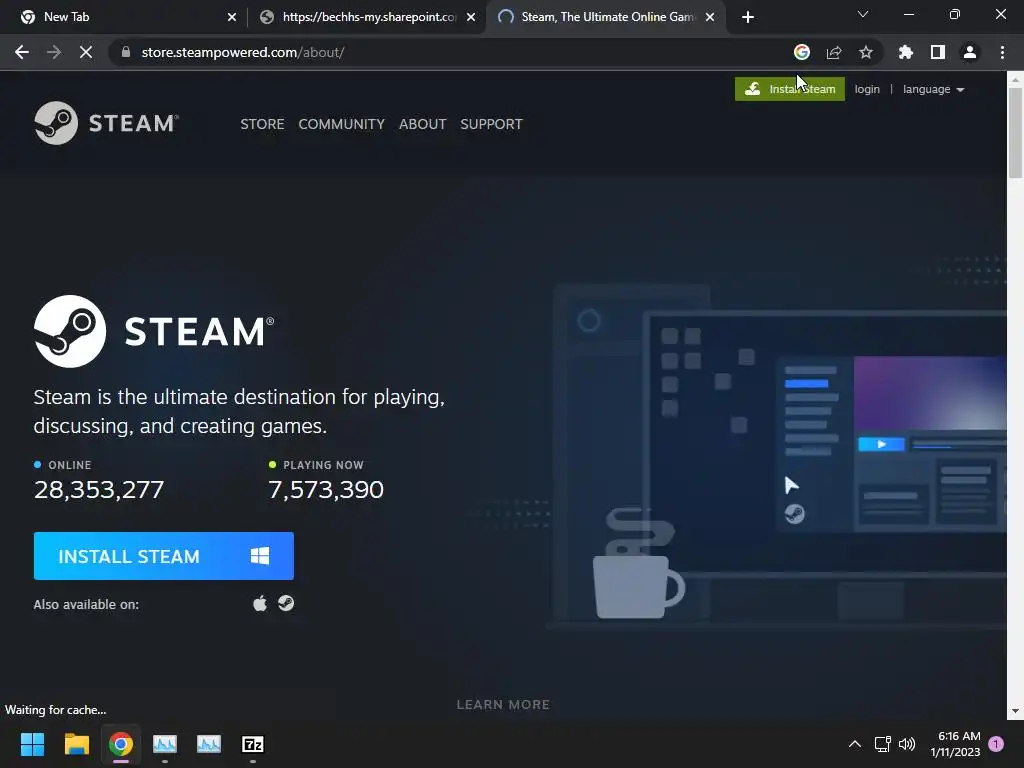Open the Chrome extensions puzzle icon
This screenshot has width=1024, height=768.
pos(906,52)
